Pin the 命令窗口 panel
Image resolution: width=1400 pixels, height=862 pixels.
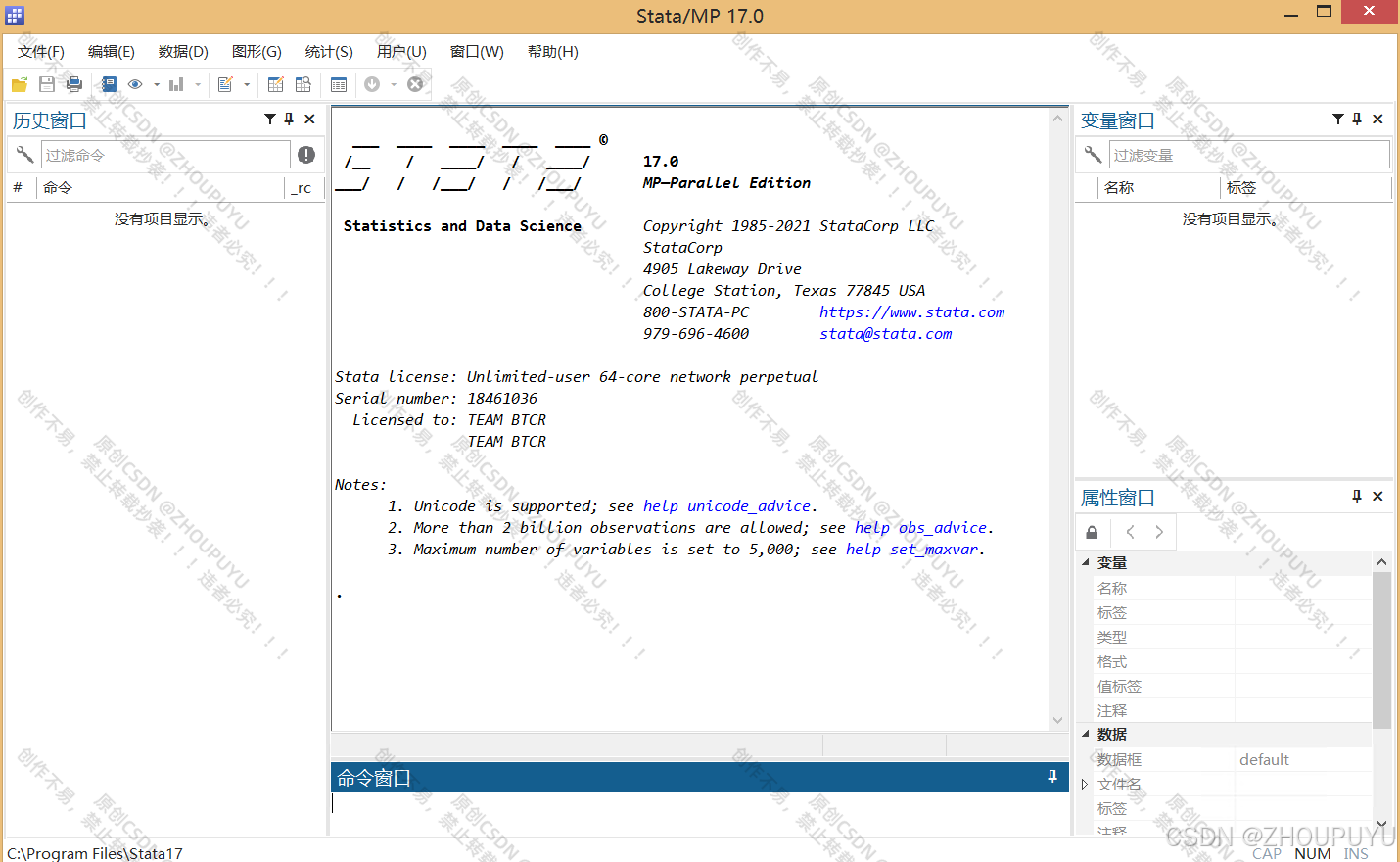pyautogui.click(x=1052, y=776)
